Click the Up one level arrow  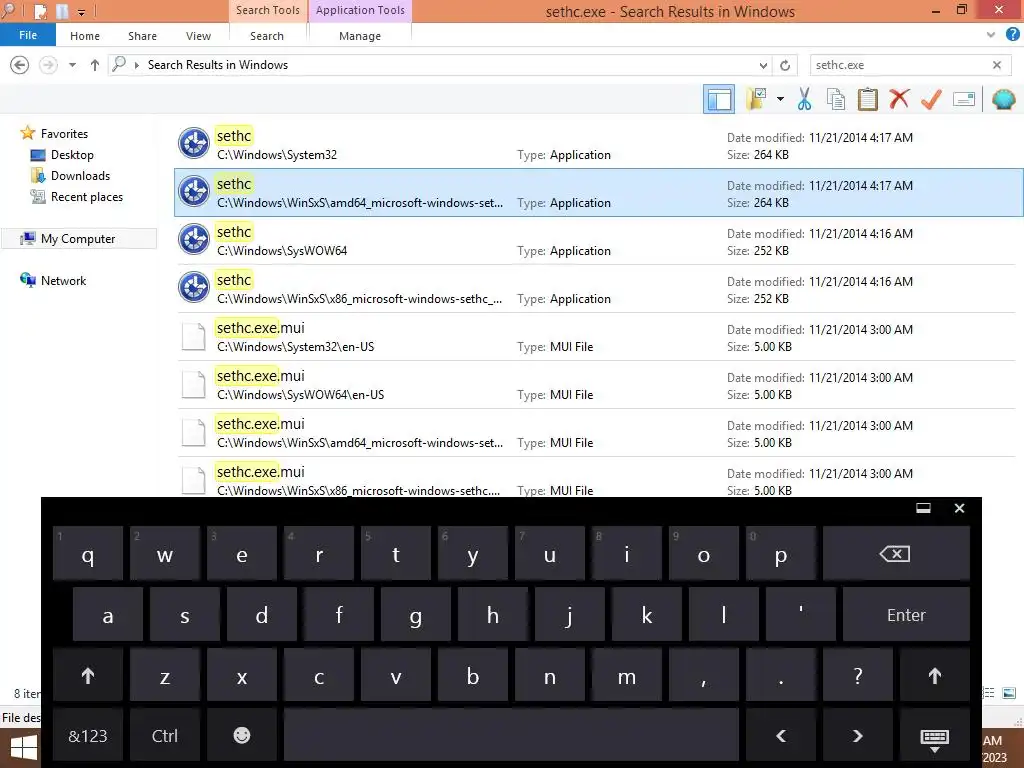click(x=95, y=65)
